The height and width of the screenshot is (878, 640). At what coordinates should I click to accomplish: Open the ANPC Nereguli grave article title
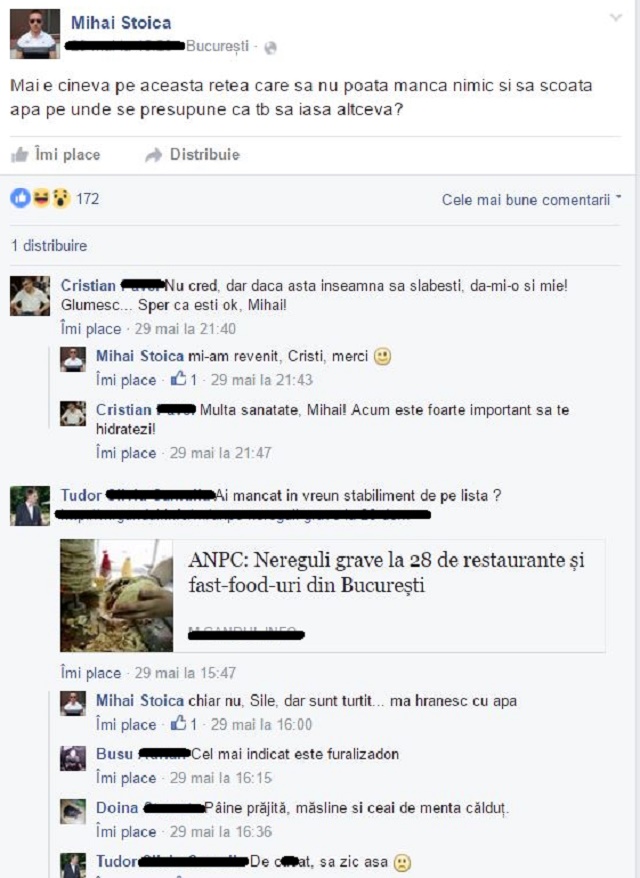click(x=386, y=572)
